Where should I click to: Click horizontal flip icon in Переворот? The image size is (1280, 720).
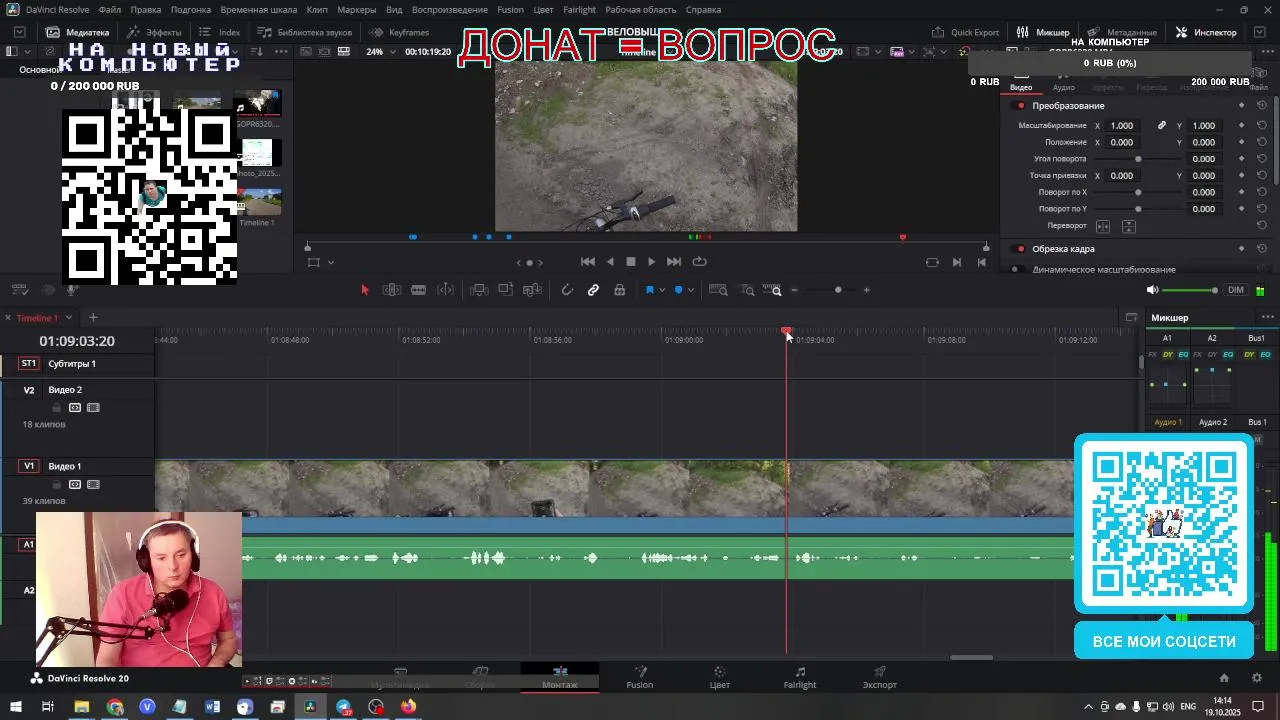click(1103, 226)
